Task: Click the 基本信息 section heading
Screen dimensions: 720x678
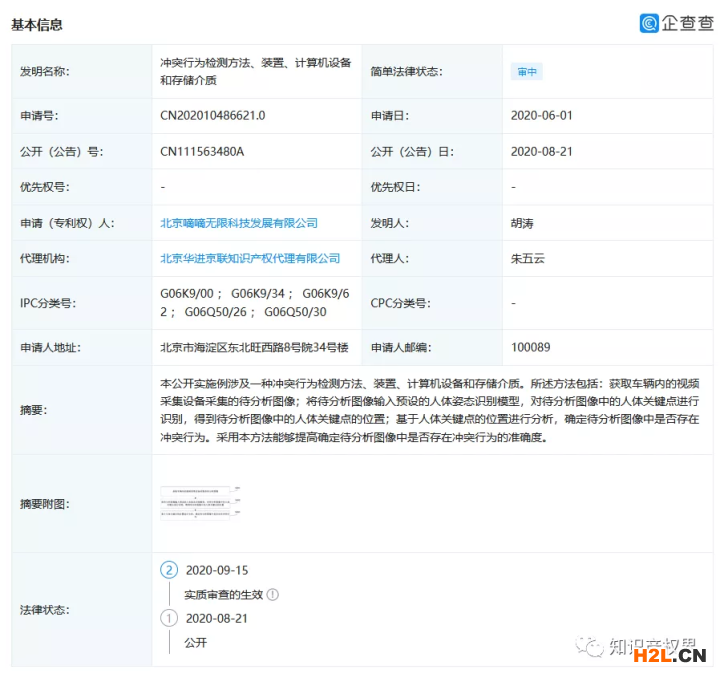Action: click(36, 24)
